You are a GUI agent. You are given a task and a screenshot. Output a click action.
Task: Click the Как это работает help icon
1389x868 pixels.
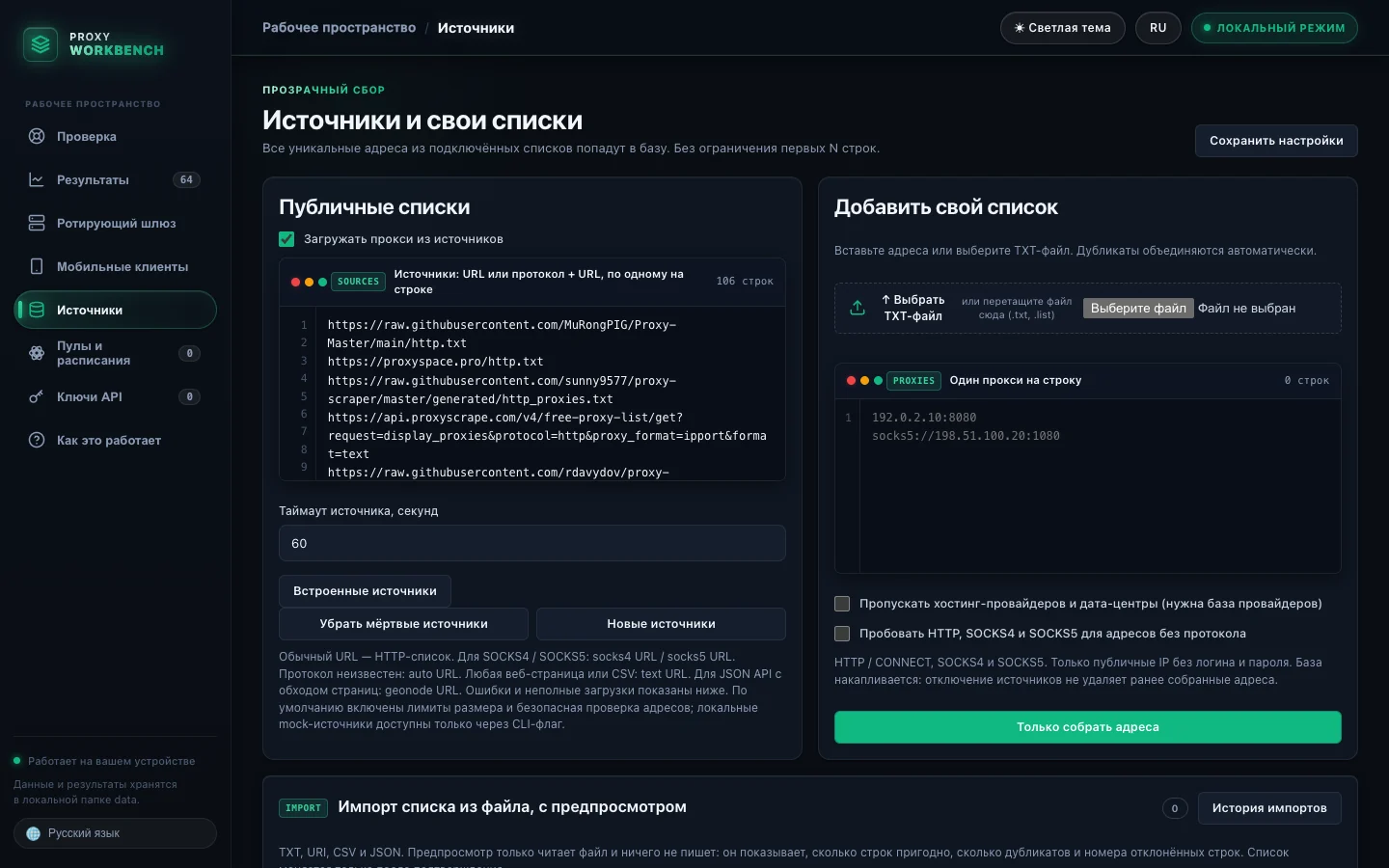[x=37, y=440]
